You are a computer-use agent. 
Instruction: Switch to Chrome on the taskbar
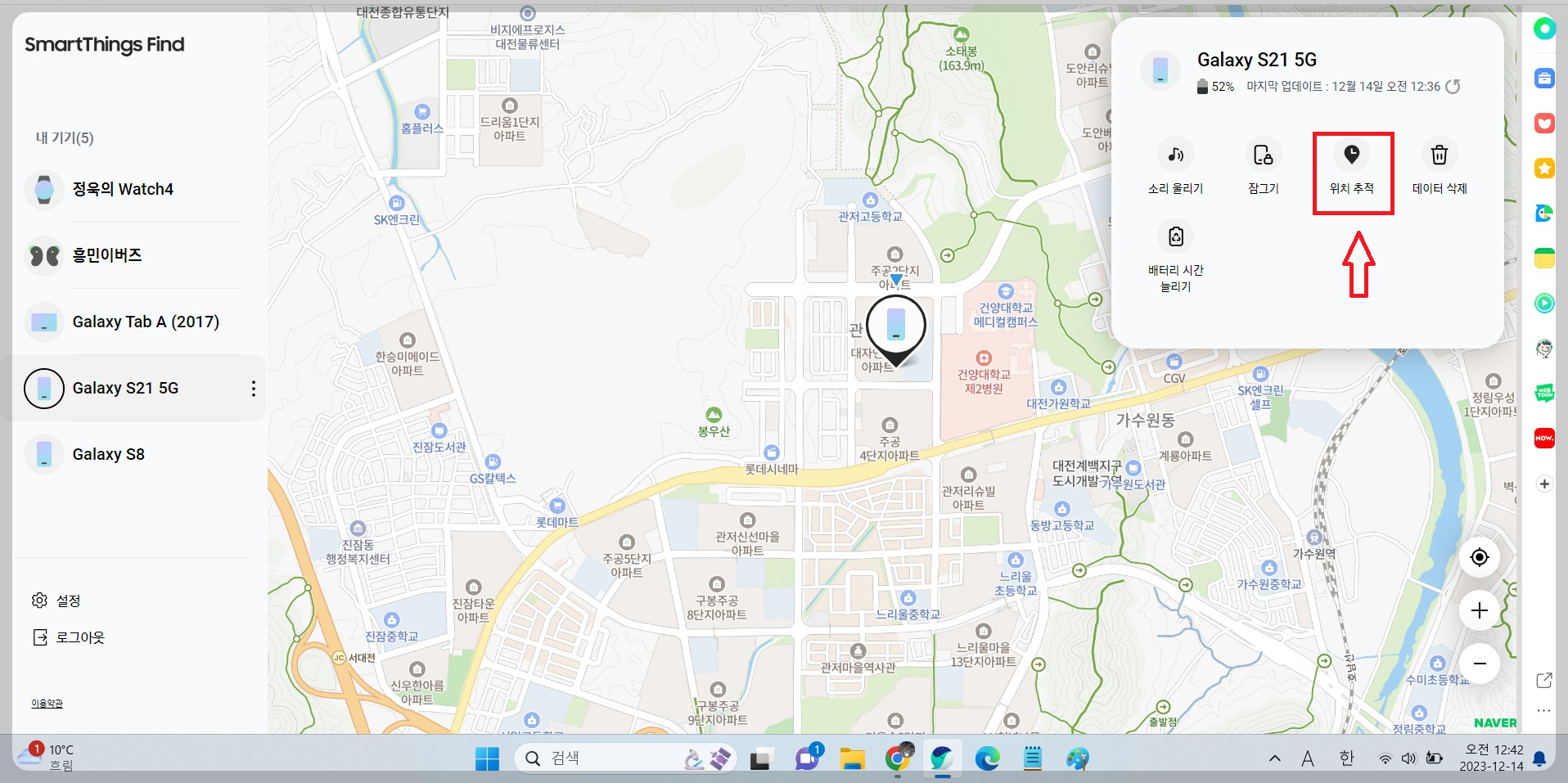pos(898,759)
